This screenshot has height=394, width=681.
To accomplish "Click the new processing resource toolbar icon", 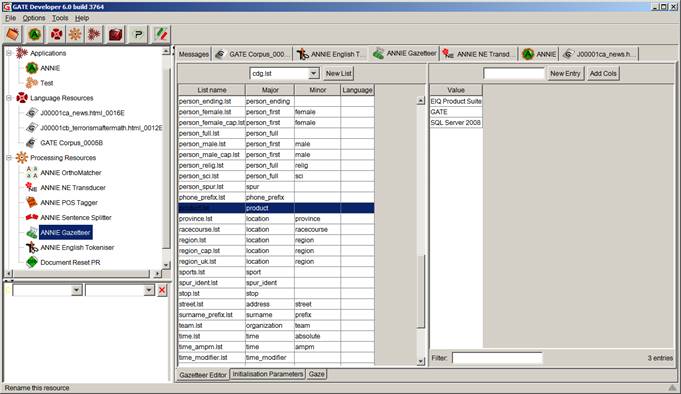I will pos(75,34).
